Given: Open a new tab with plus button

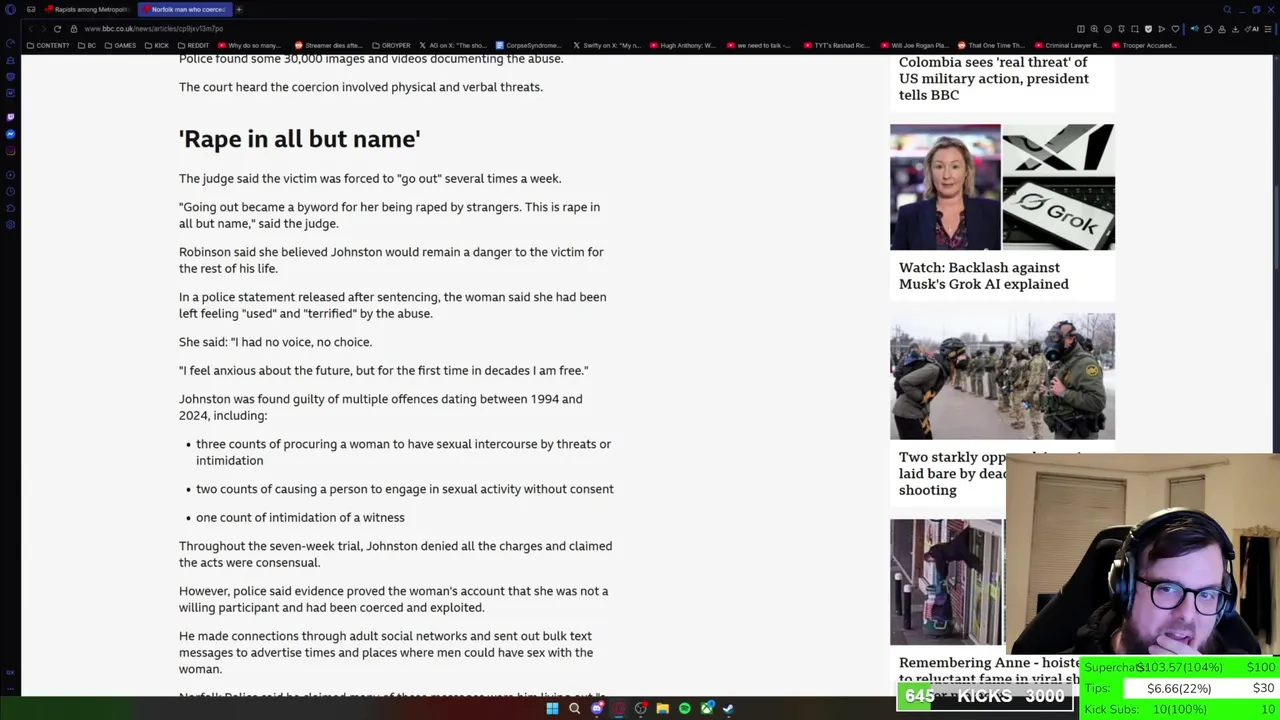Looking at the screenshot, I should coord(239,9).
